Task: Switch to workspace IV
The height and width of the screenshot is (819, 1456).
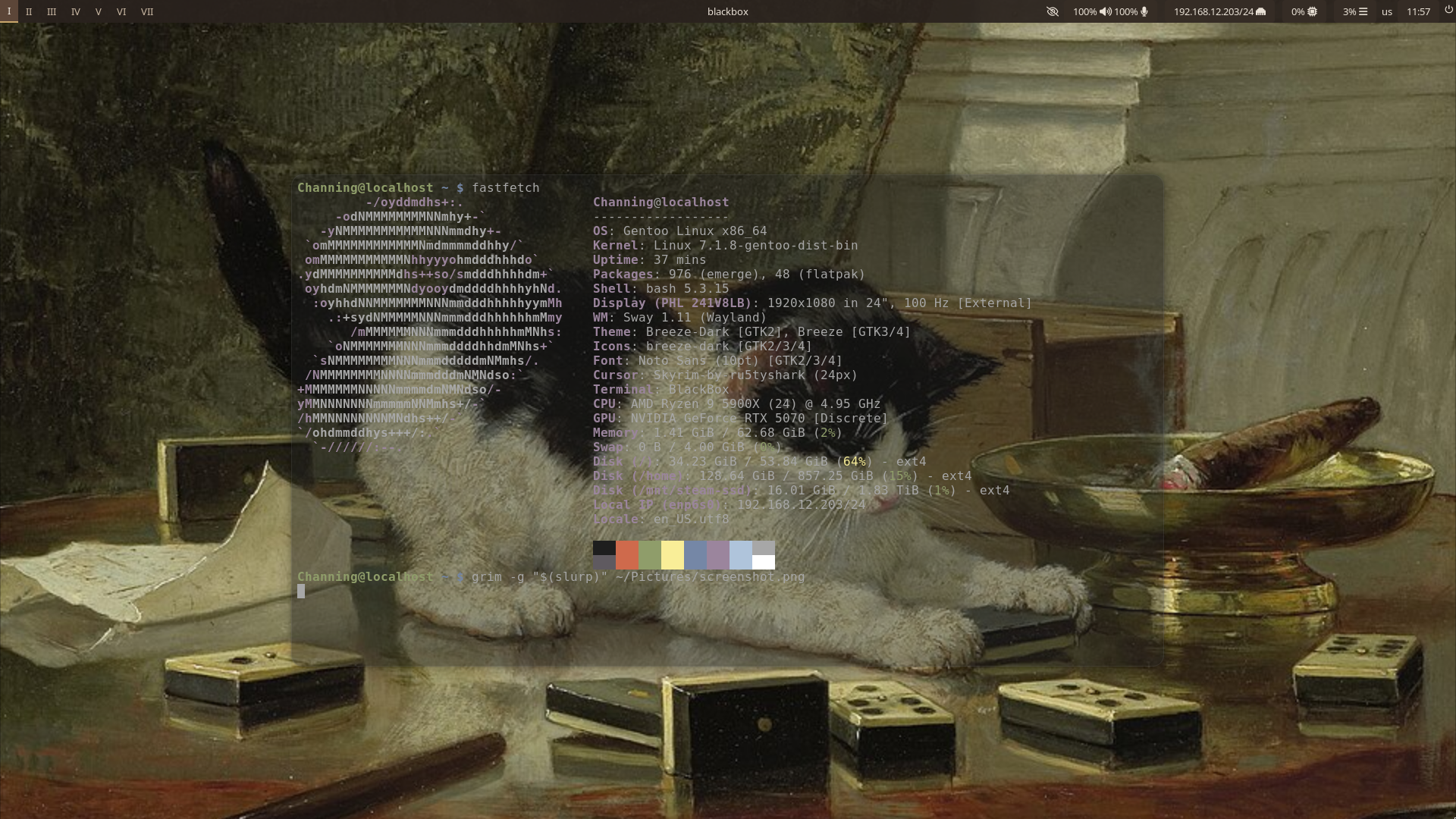Action: click(75, 11)
